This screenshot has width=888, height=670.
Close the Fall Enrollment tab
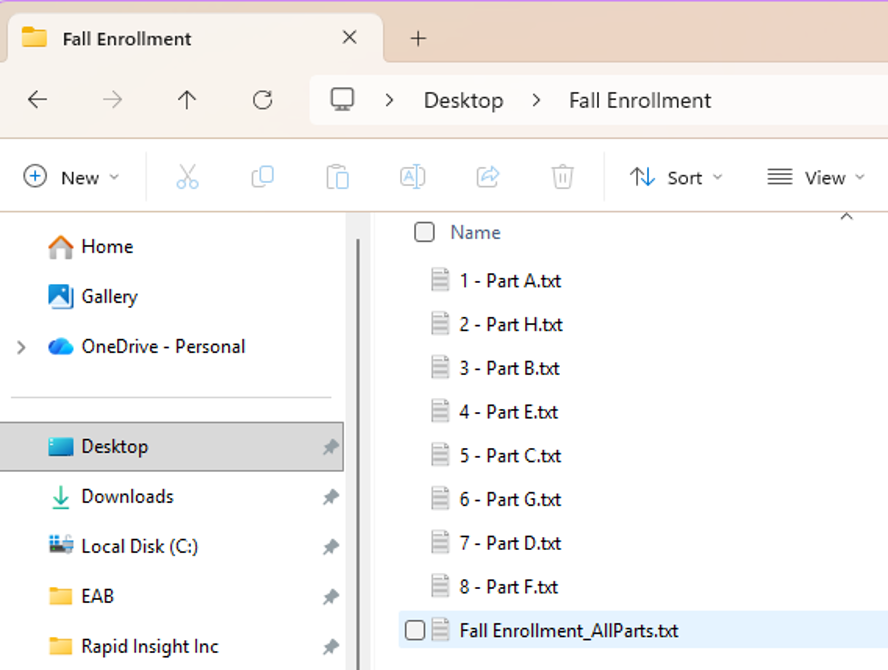[x=349, y=37]
